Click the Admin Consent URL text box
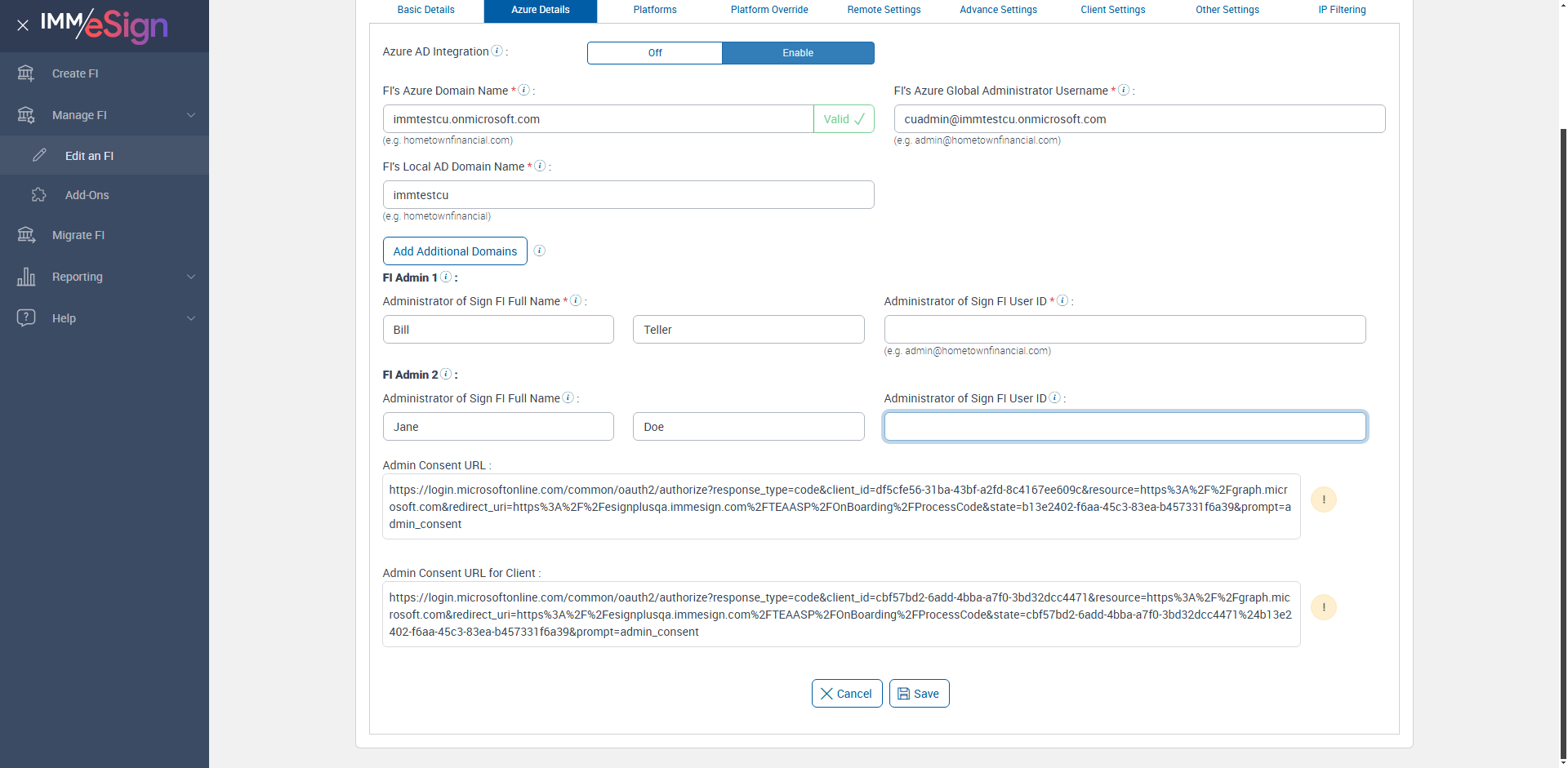This screenshot has height=768, width=1568. (x=841, y=507)
